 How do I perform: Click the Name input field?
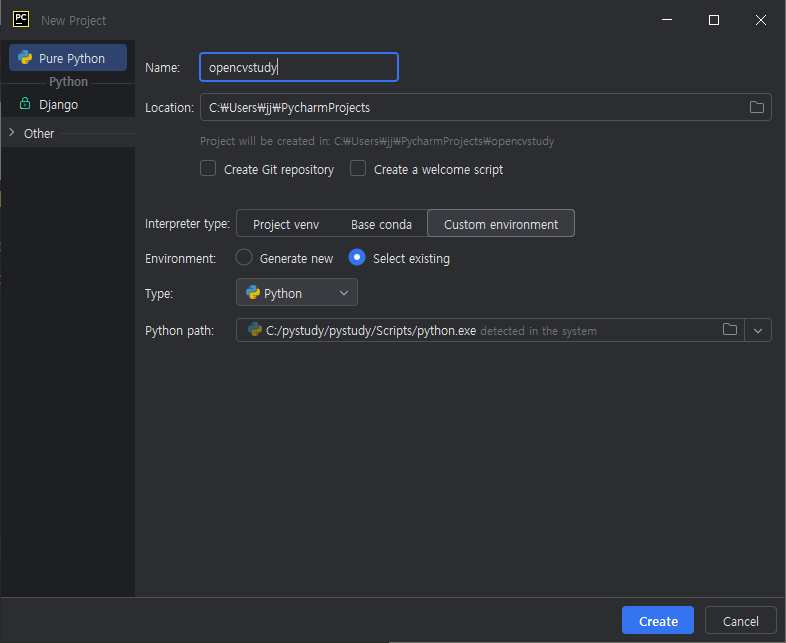pos(299,67)
